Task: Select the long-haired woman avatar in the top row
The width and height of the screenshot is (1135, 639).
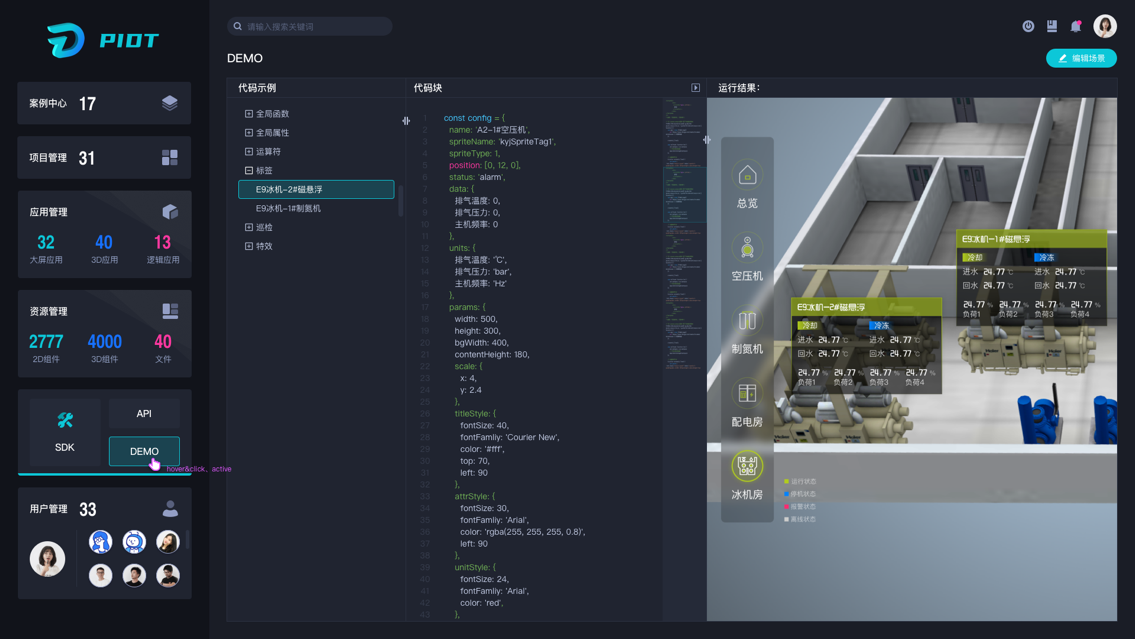Action: (x=168, y=541)
